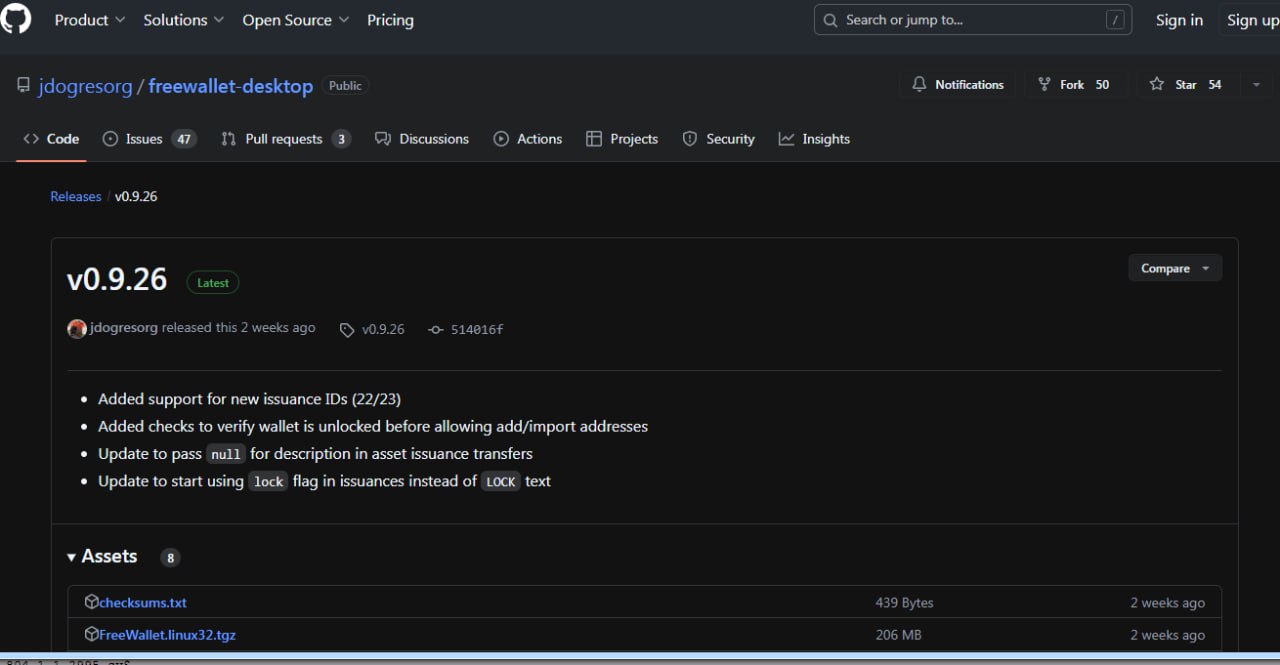Screen dimensions: 1280x665
Task: Click the tag icon near v0.9.26
Action: [347, 330]
